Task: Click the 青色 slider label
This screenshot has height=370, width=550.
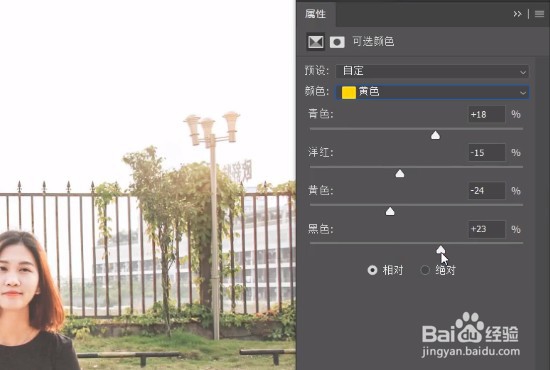Action: pos(321,114)
